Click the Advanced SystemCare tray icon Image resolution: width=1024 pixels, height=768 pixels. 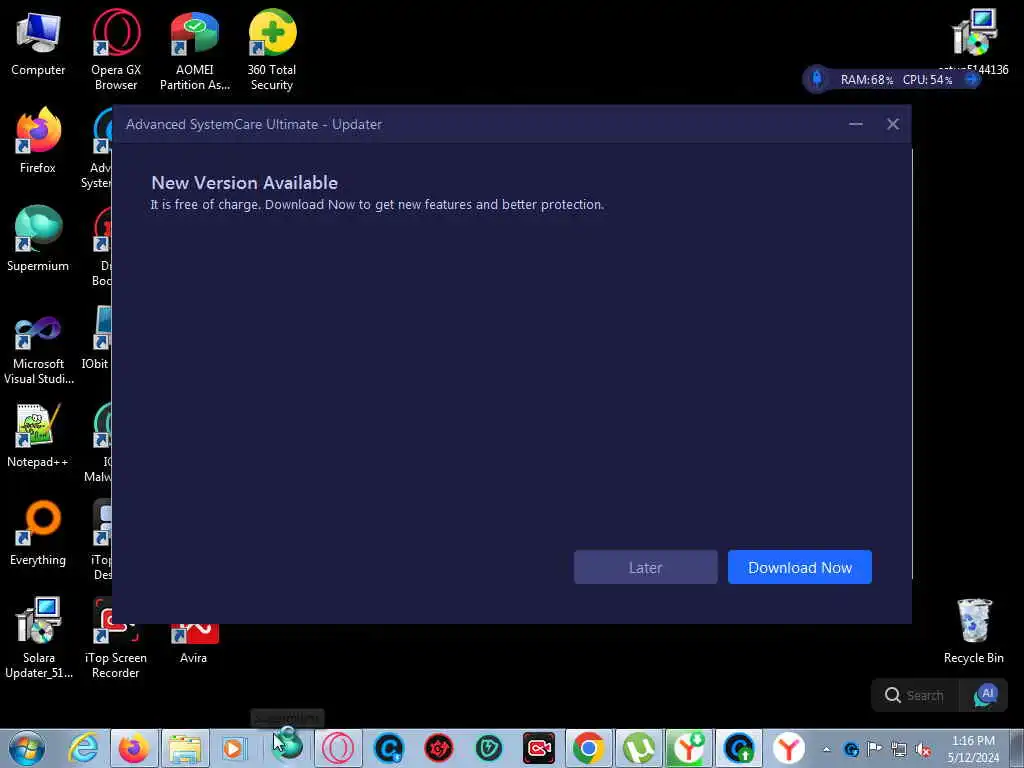[x=851, y=750]
